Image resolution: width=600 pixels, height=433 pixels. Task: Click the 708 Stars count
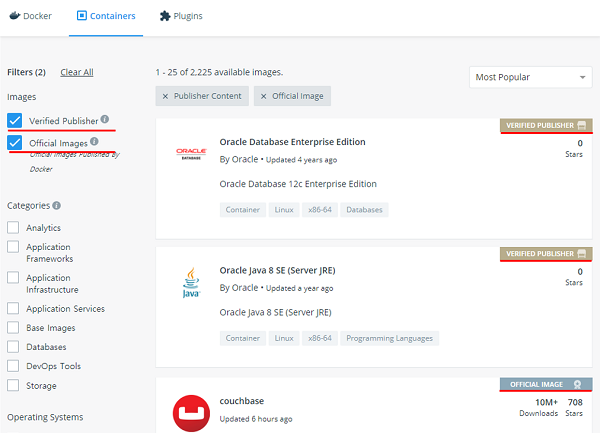tap(574, 407)
